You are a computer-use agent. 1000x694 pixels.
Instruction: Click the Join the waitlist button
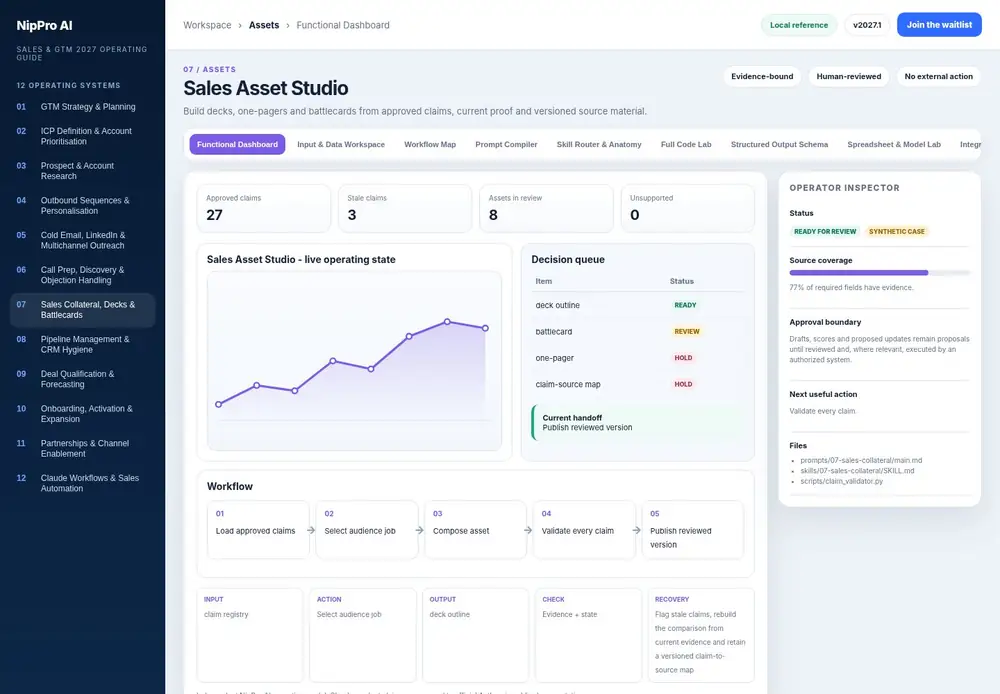pyautogui.click(x=939, y=25)
